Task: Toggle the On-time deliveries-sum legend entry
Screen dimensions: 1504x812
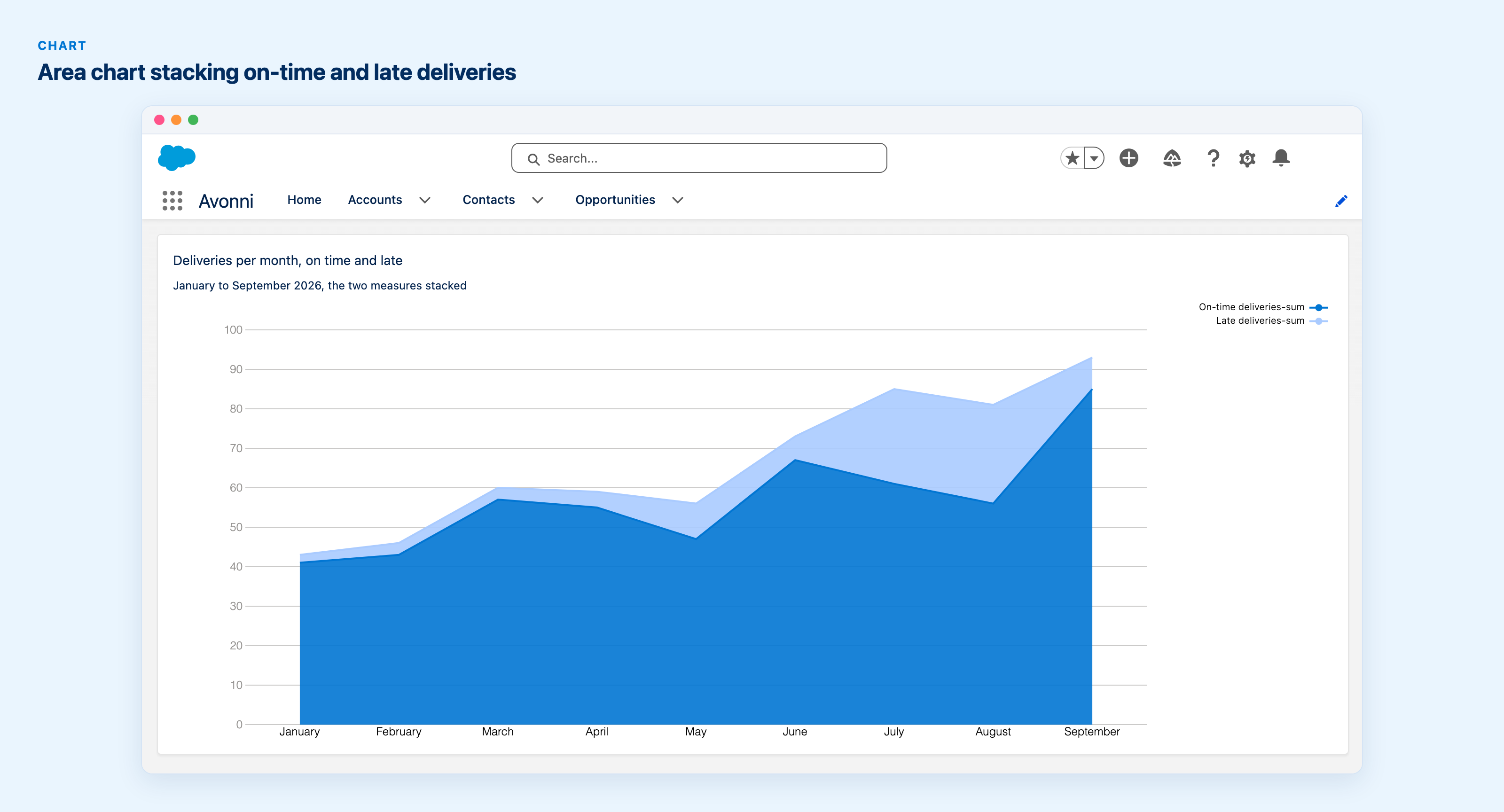Action: (x=1263, y=307)
